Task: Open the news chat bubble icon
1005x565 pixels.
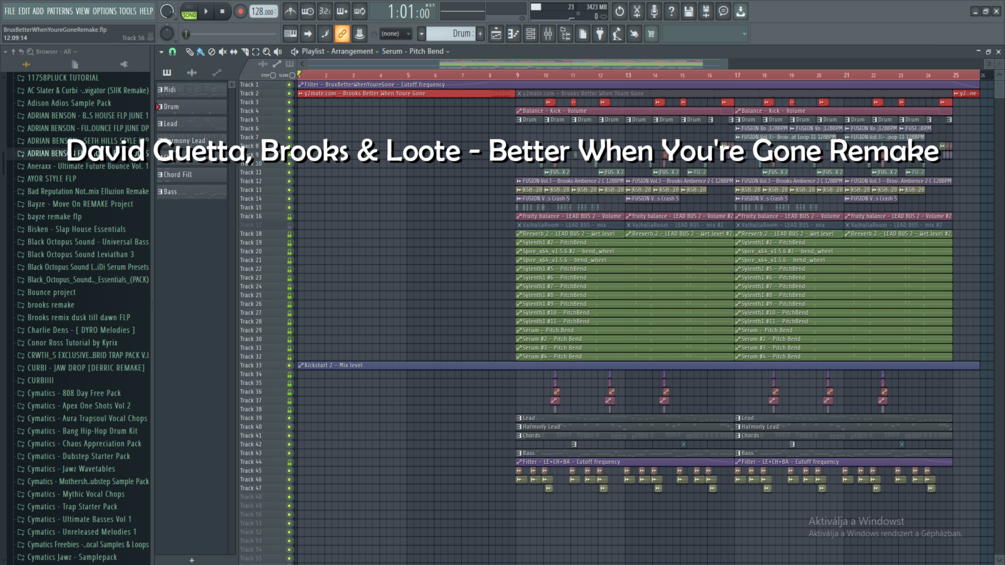Action: coord(723,11)
